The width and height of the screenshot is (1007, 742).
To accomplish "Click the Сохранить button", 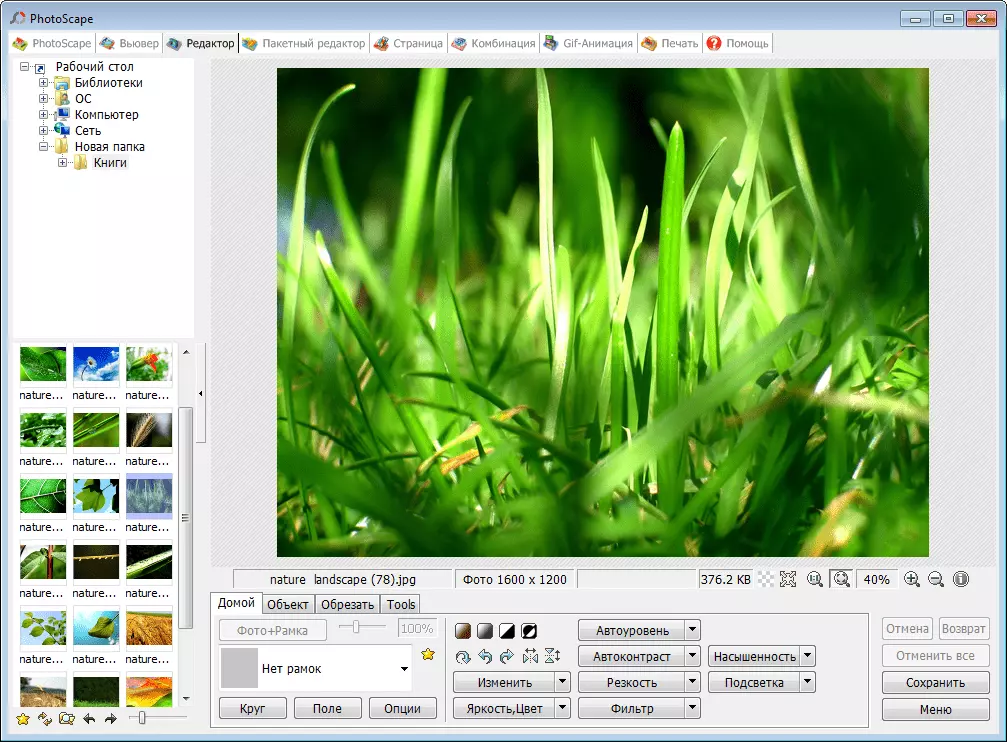I will (935, 683).
